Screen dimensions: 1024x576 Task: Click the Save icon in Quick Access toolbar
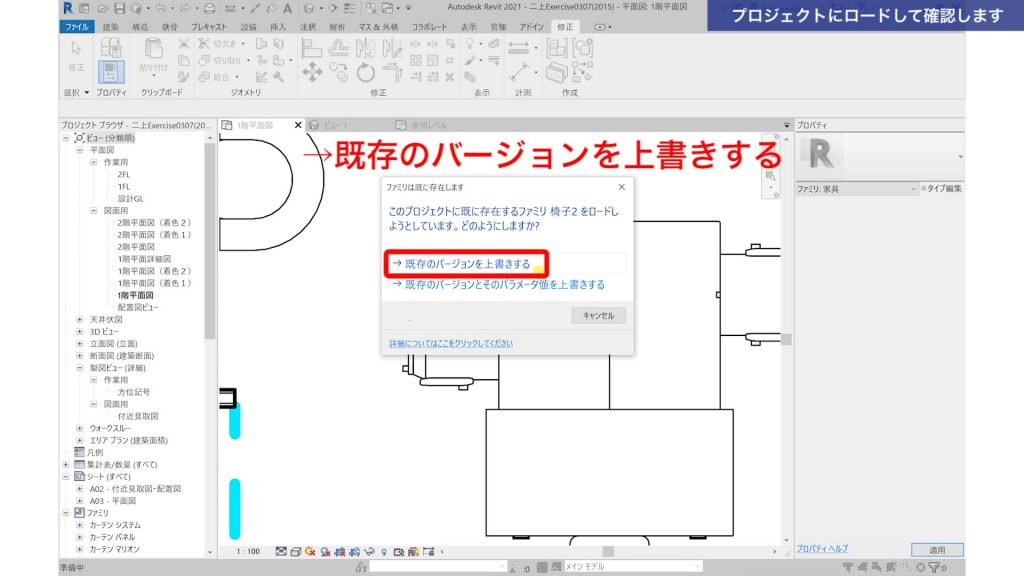coord(119,9)
